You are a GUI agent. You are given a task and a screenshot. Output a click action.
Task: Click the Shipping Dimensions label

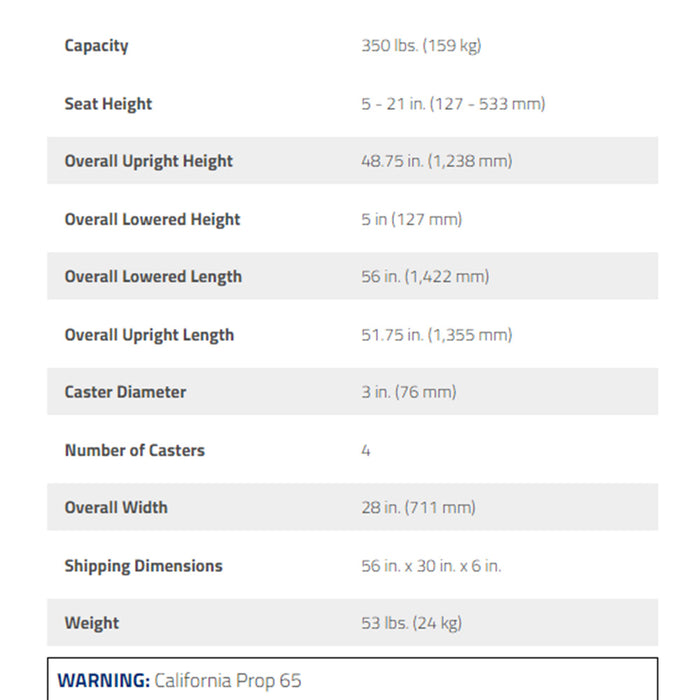pos(143,566)
